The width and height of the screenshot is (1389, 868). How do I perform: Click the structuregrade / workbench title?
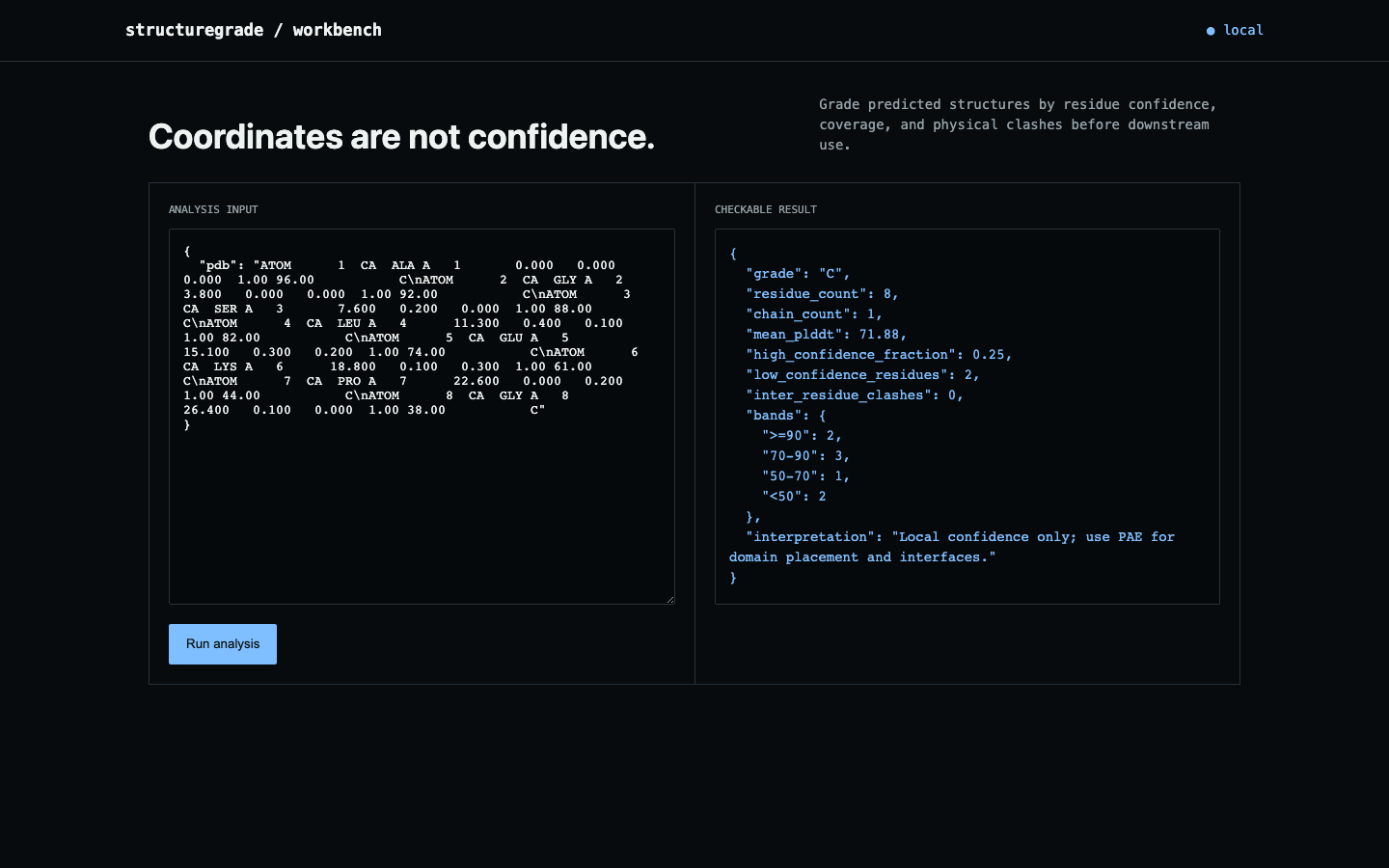pos(254,30)
